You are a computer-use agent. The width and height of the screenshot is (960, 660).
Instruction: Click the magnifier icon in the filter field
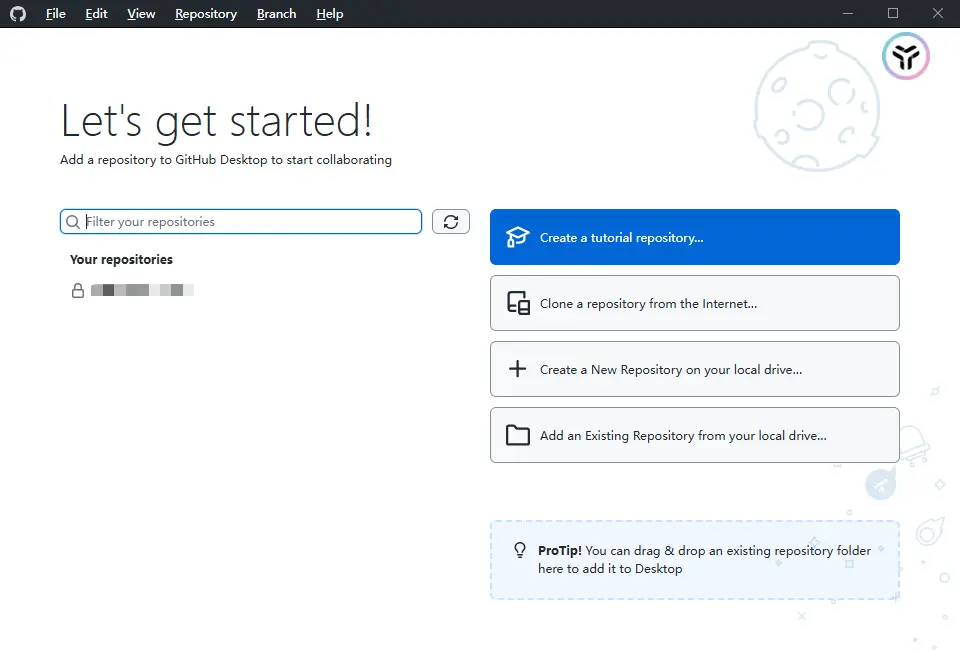pyautogui.click(x=72, y=221)
